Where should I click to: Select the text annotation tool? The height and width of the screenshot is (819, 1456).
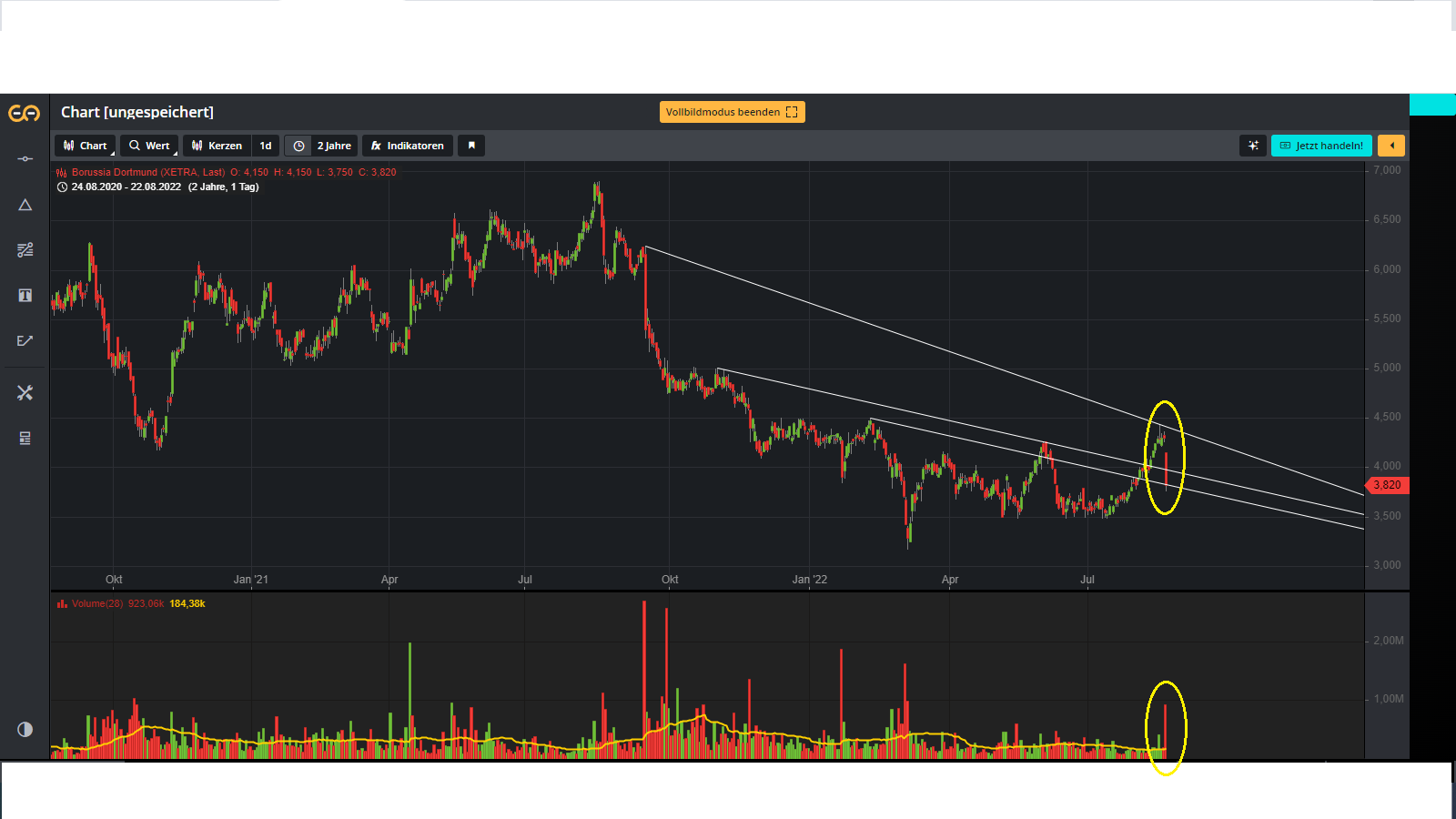[25, 295]
